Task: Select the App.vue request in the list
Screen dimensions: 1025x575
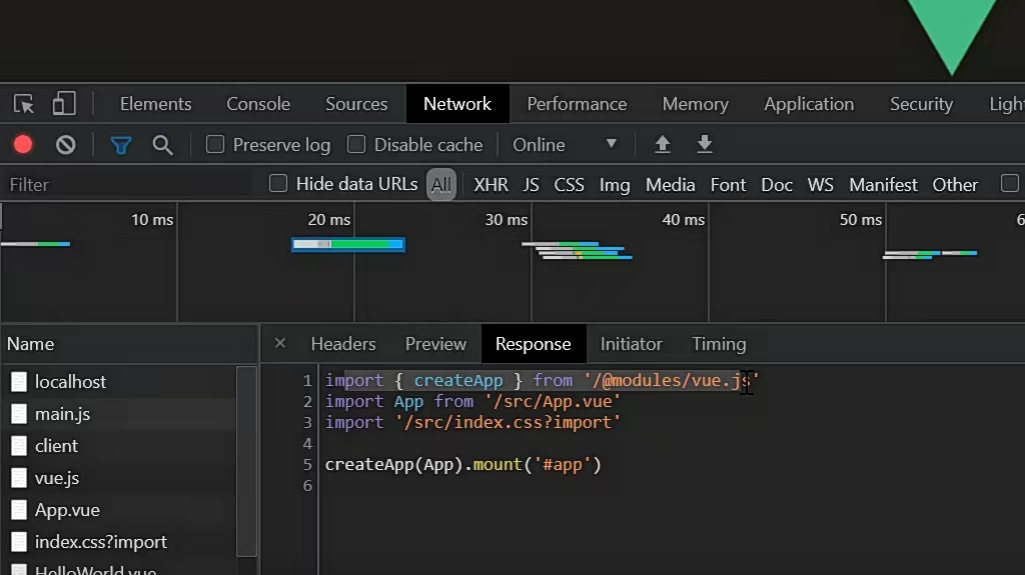Action: click(67, 510)
